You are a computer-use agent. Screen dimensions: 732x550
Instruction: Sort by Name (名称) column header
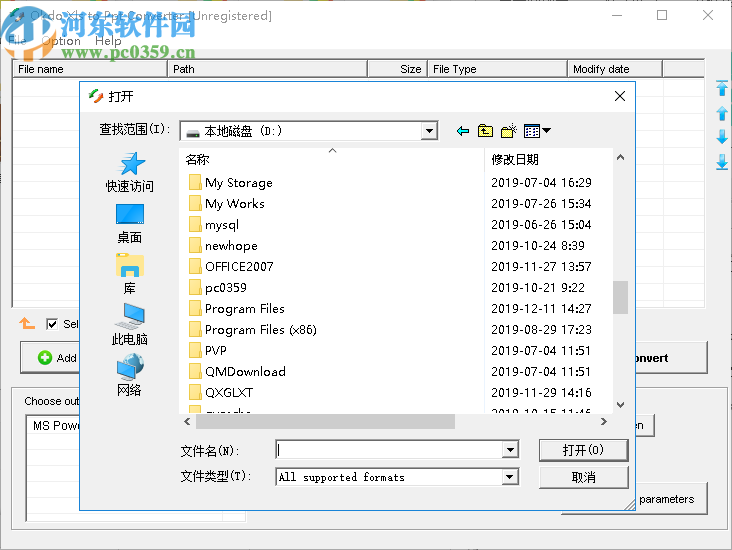click(332, 160)
